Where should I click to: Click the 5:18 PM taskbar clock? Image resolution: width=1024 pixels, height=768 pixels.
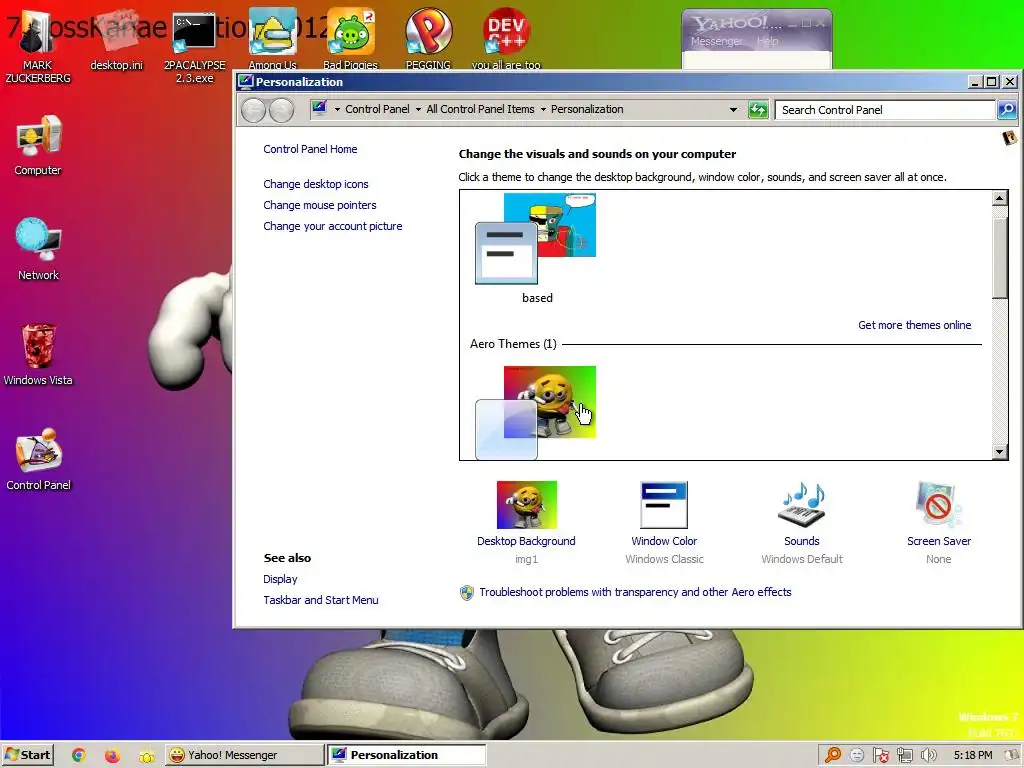click(972, 755)
